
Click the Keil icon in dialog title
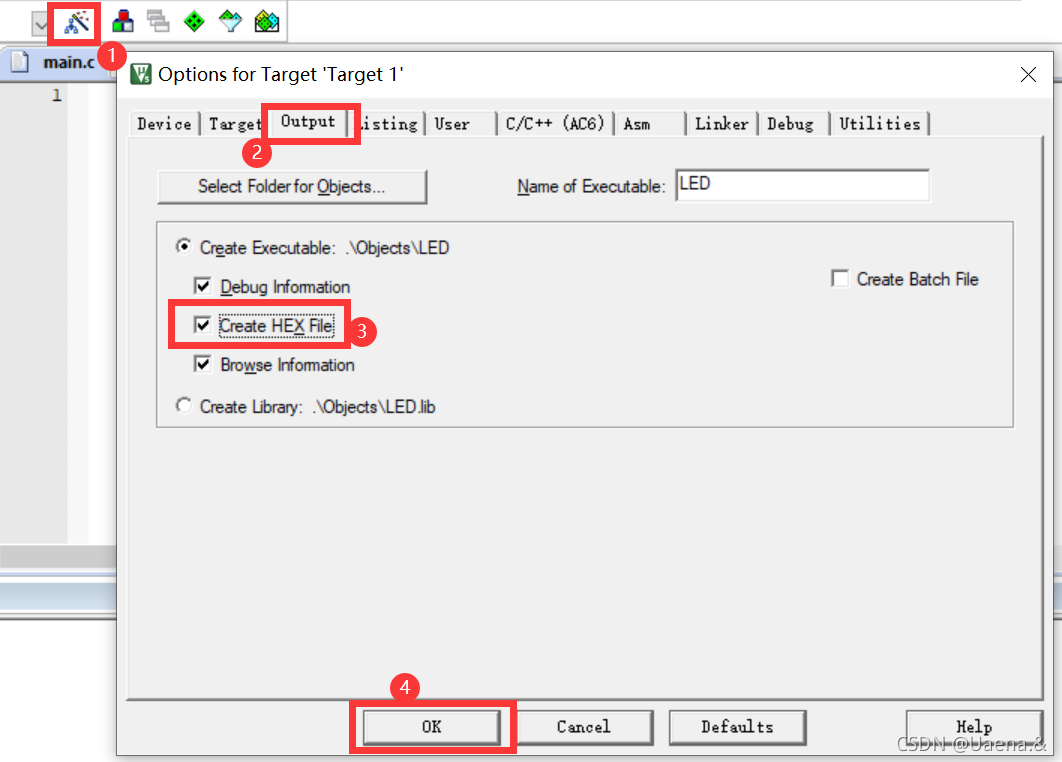[x=141, y=74]
